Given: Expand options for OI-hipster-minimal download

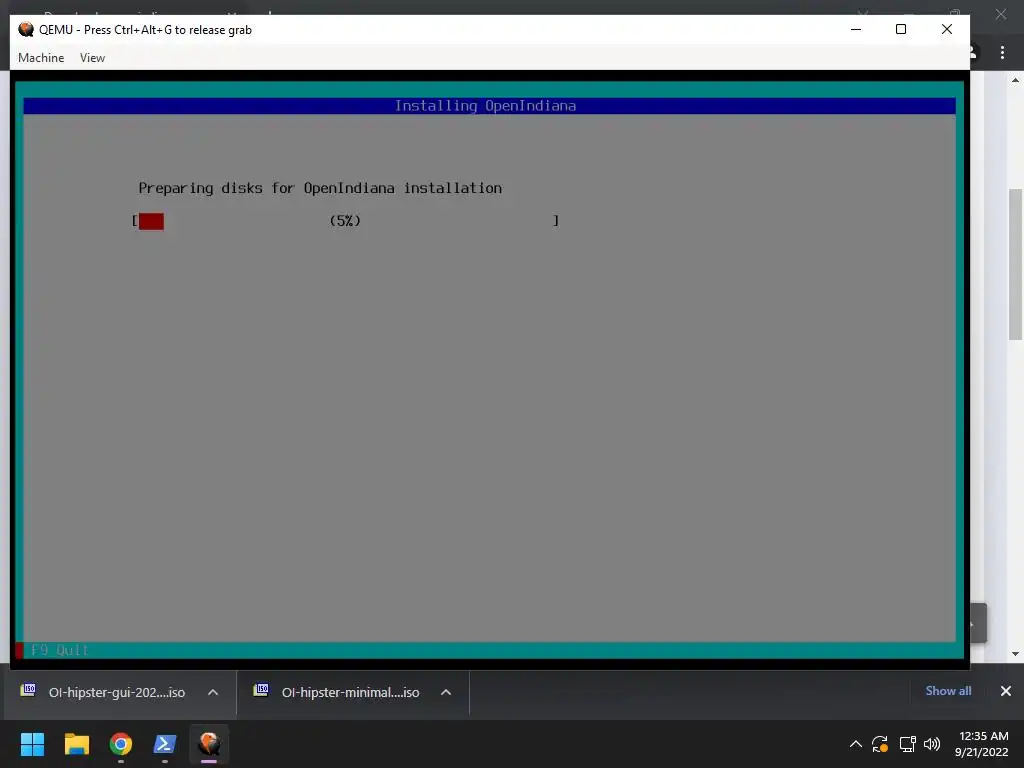Looking at the screenshot, I should (x=446, y=692).
